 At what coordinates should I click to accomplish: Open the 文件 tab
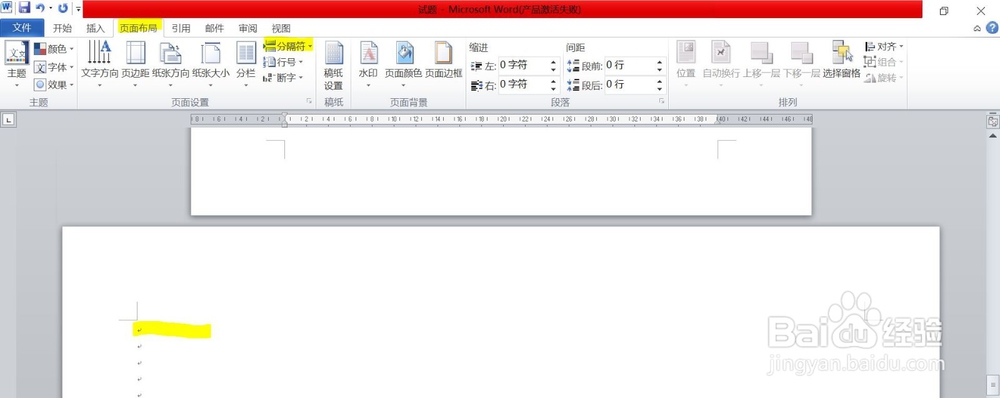pyautogui.click(x=22, y=28)
